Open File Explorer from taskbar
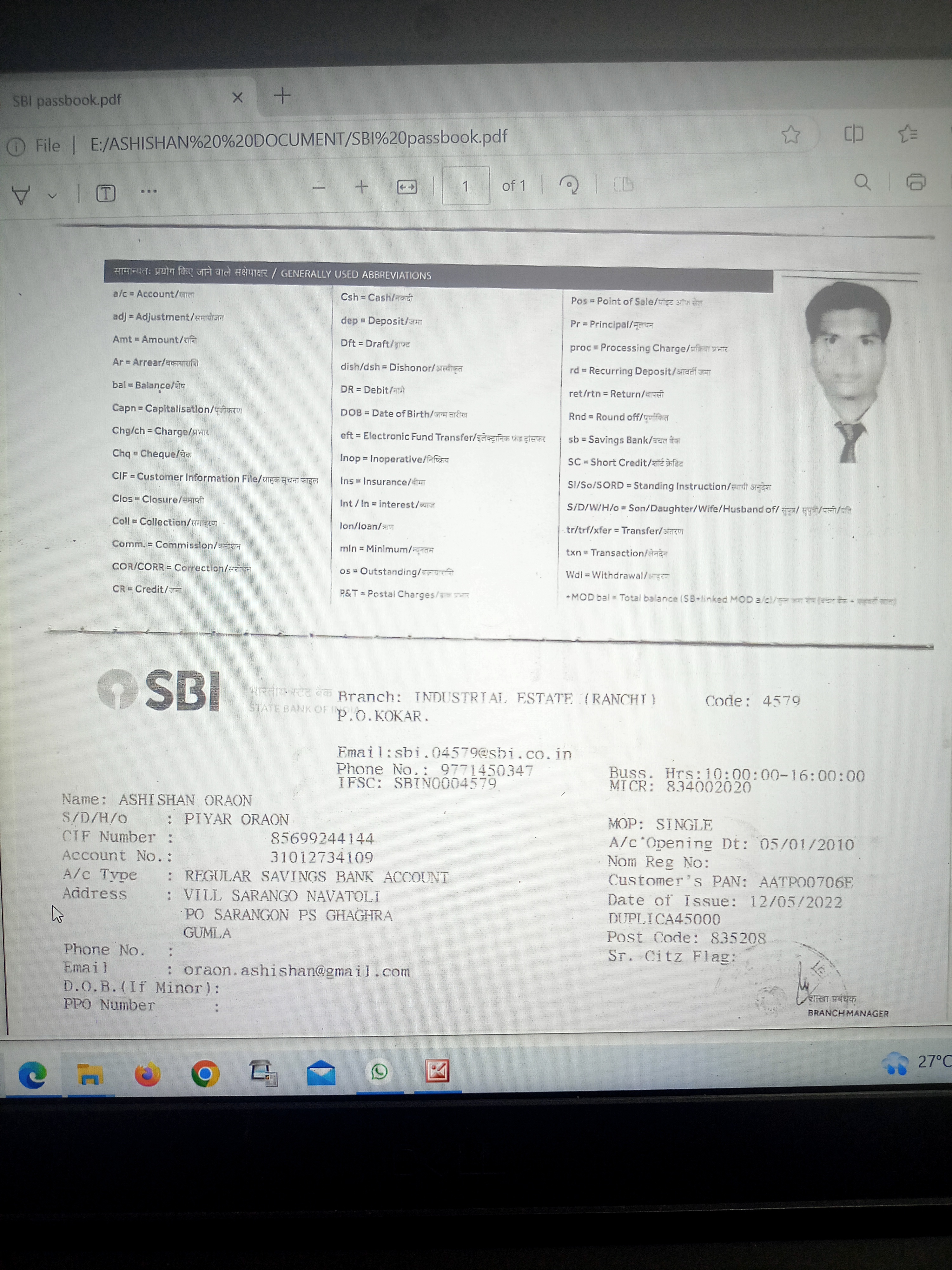 click(x=90, y=1074)
